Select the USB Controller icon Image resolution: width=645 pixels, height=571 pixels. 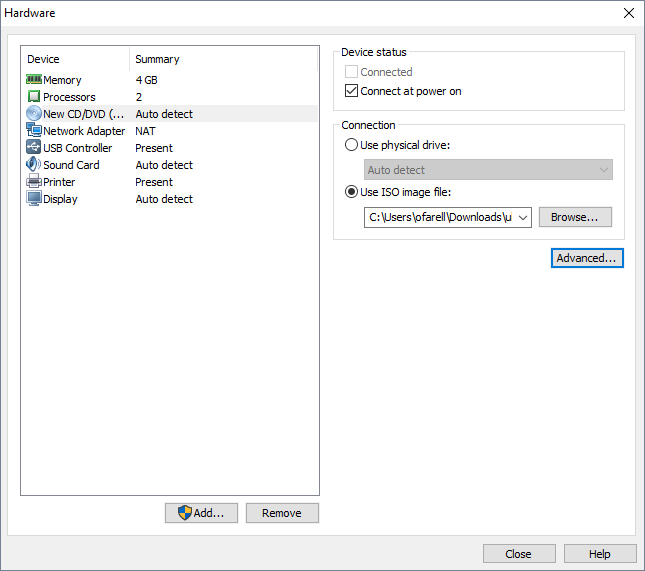point(33,148)
